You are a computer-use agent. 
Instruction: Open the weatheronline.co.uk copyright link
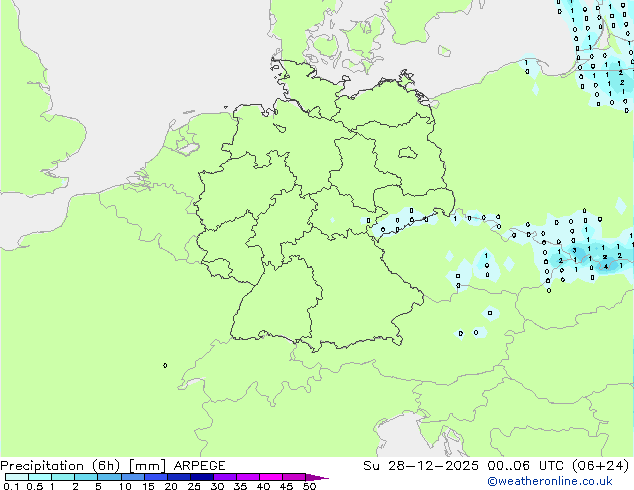coord(550,481)
